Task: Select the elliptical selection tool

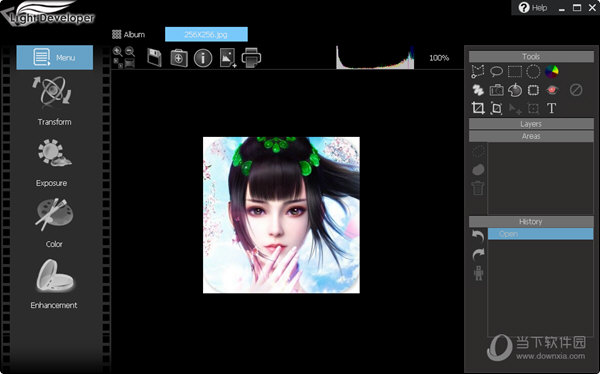Action: click(x=533, y=72)
